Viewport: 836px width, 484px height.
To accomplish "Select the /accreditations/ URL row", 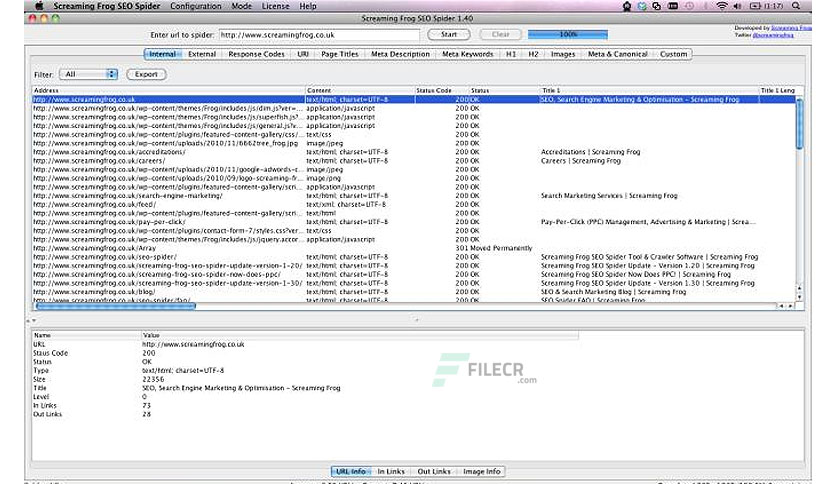I will [414, 152].
